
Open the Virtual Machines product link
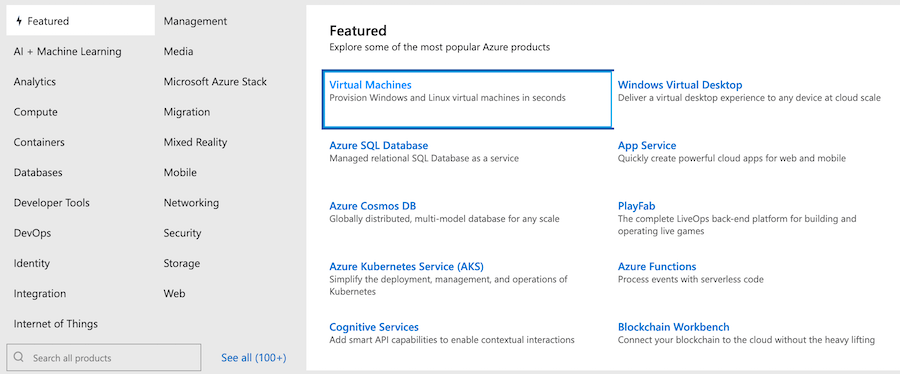pos(370,85)
